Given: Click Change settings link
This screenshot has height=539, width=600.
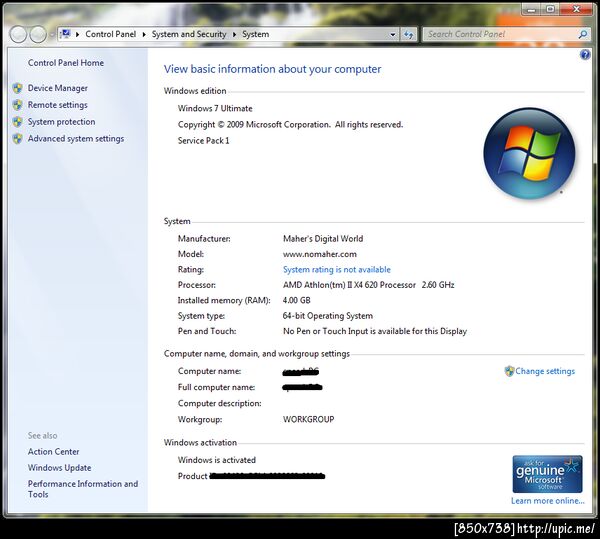Looking at the screenshot, I should pyautogui.click(x=545, y=371).
